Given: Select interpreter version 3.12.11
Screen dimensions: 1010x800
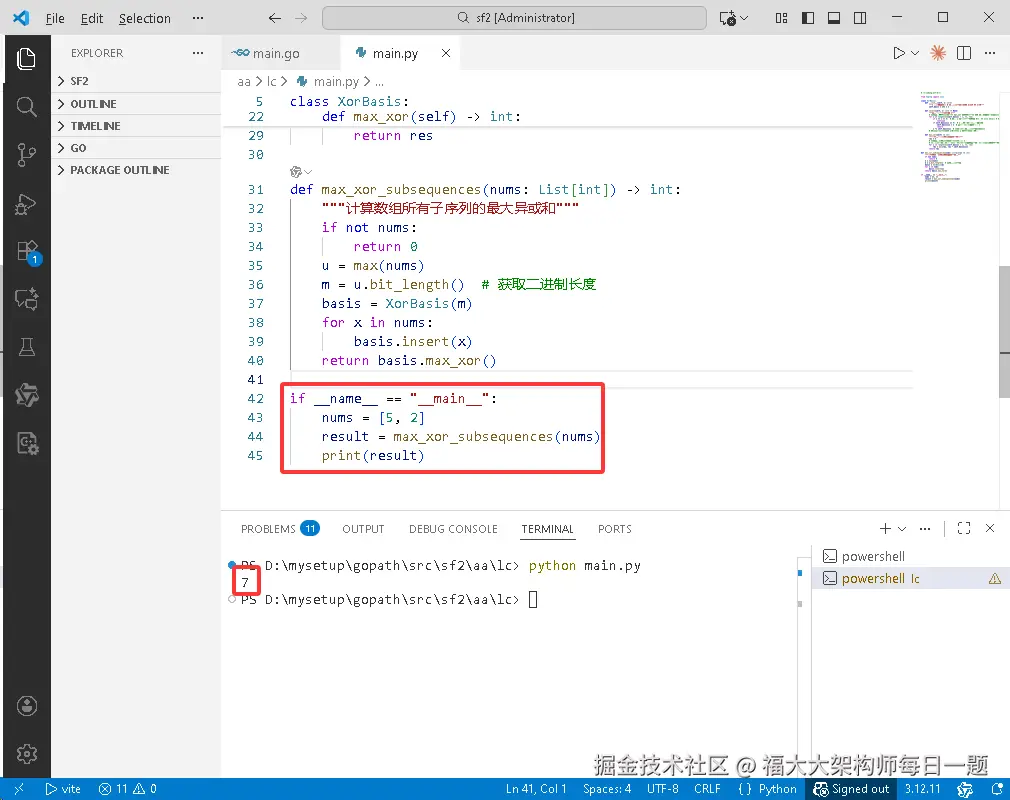Looking at the screenshot, I should (922, 789).
